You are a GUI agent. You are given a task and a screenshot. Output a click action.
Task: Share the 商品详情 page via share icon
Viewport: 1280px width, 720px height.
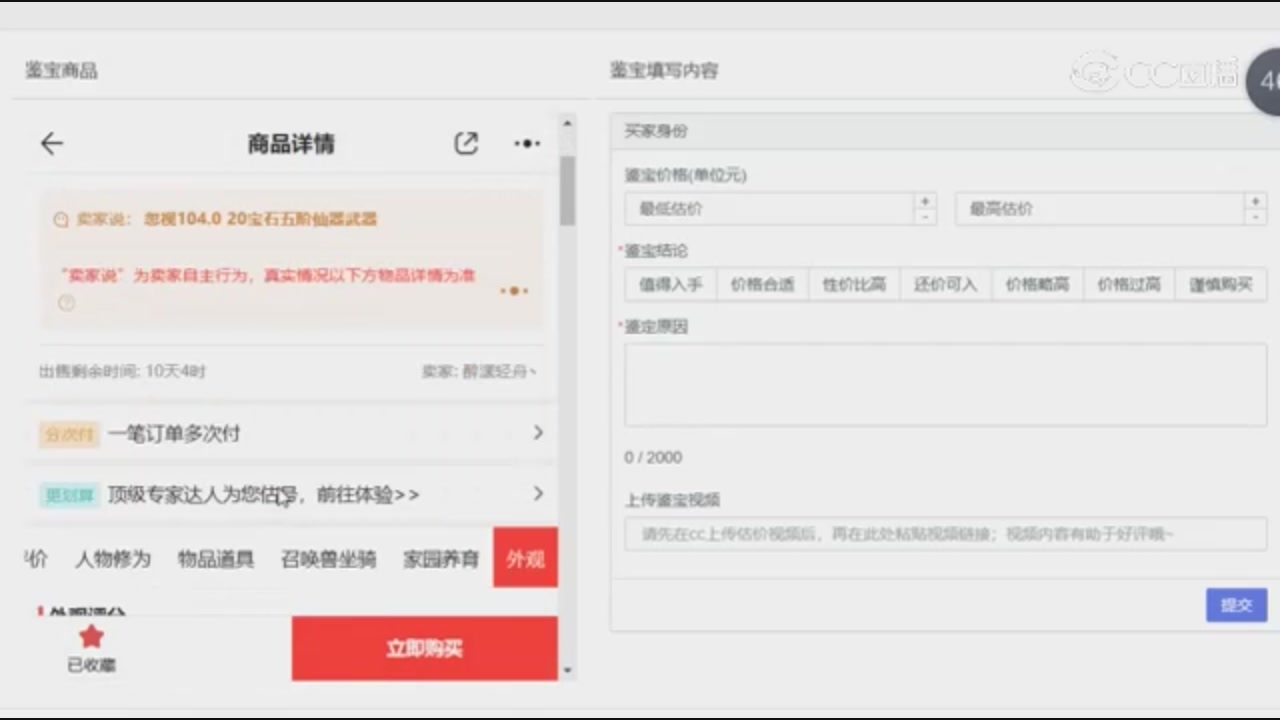[466, 143]
